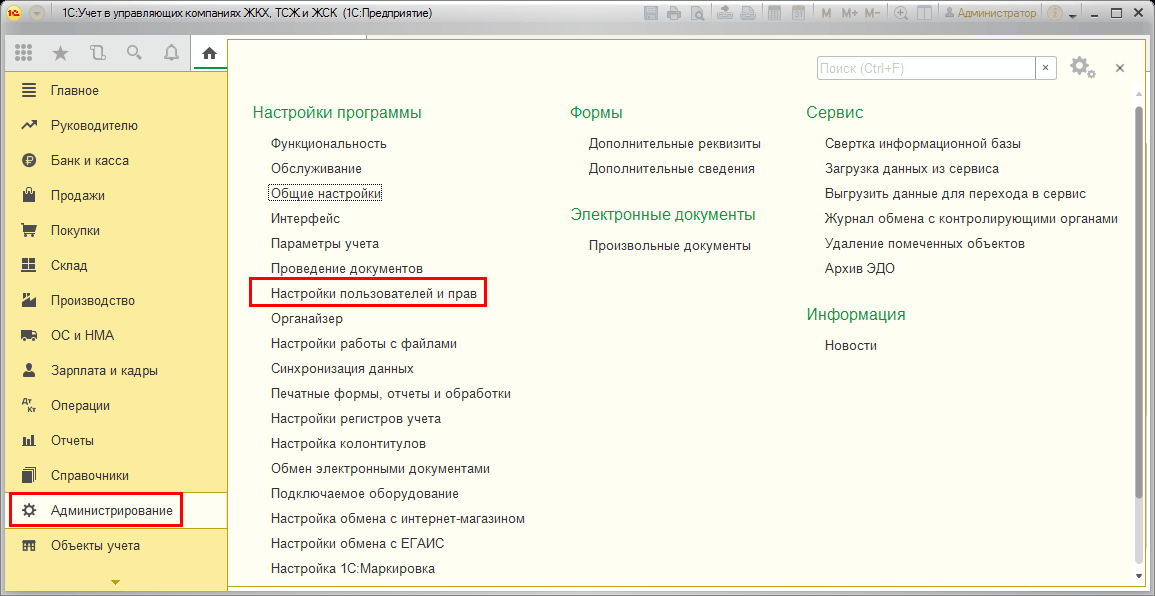Open Удаление помеченных объектов link
The image size is (1155, 596).
point(924,244)
